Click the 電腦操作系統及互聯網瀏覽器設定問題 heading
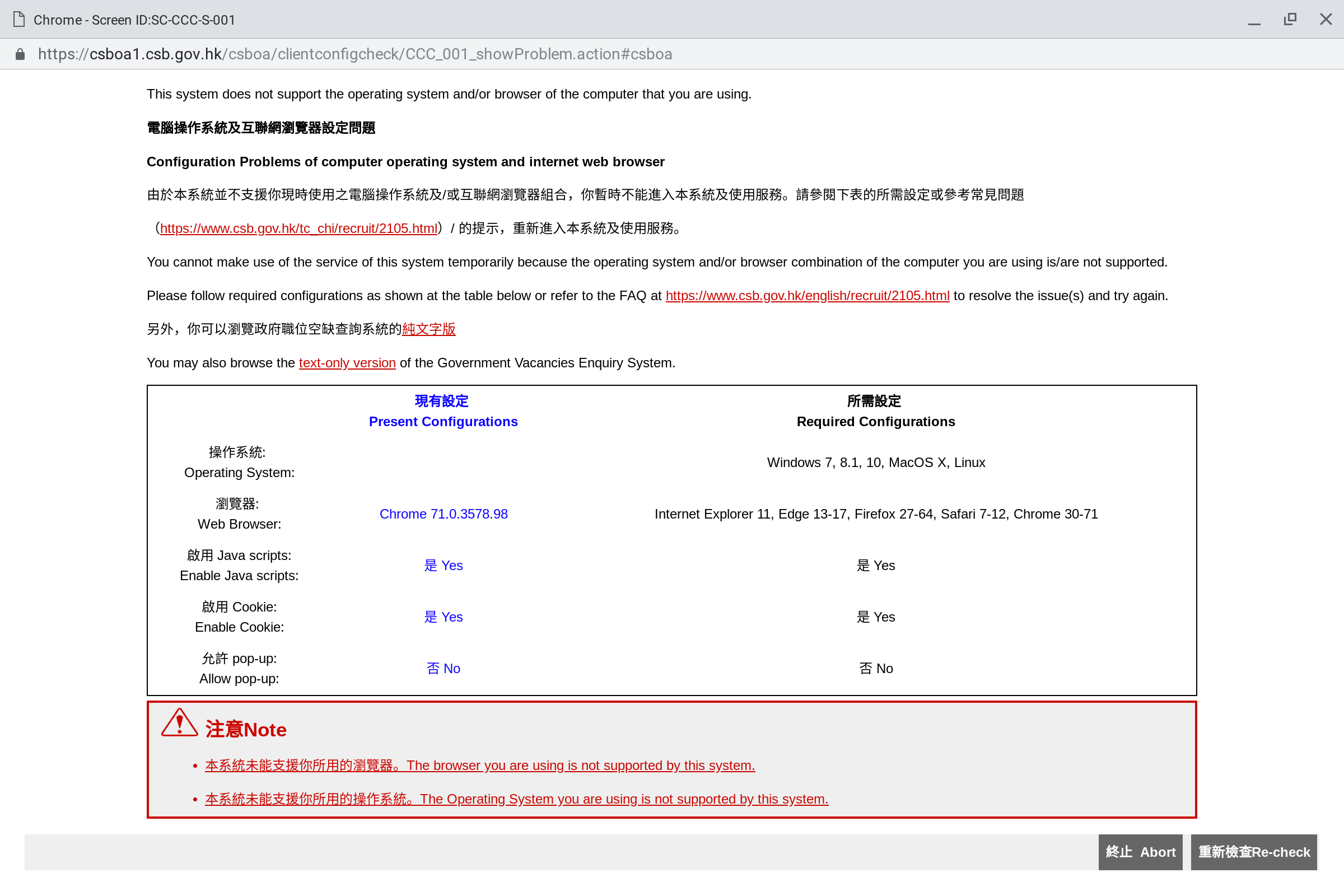The width and height of the screenshot is (1344, 896). tap(261, 128)
